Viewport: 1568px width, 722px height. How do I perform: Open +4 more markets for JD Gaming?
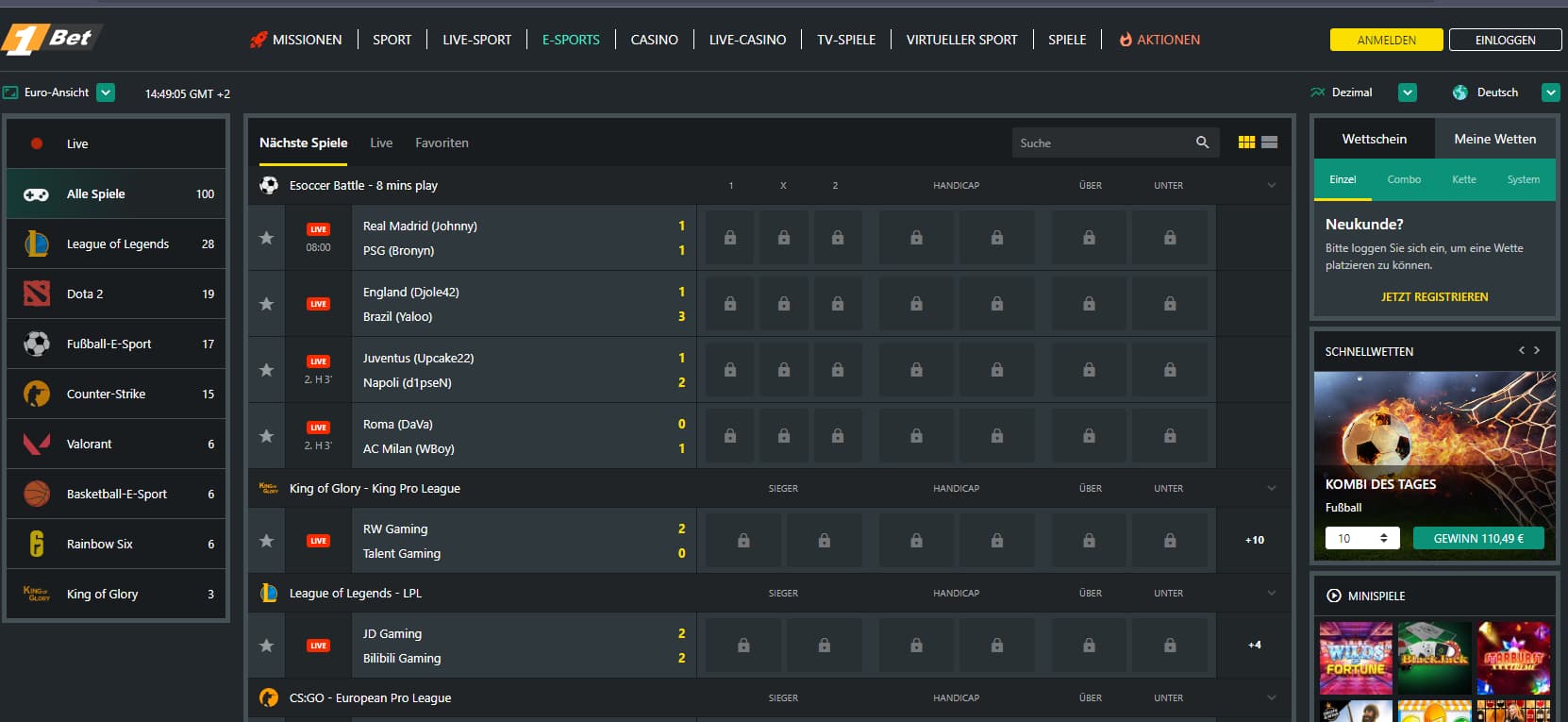pos(1254,646)
